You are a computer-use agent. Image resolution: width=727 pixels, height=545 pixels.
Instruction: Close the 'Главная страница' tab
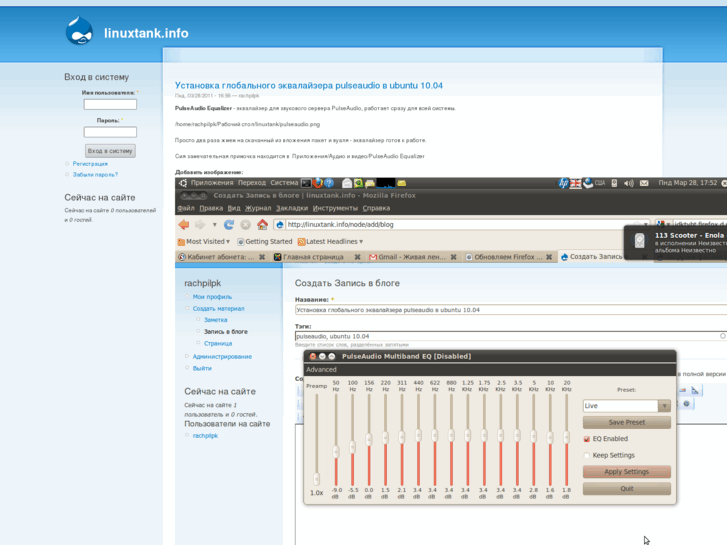point(357,257)
